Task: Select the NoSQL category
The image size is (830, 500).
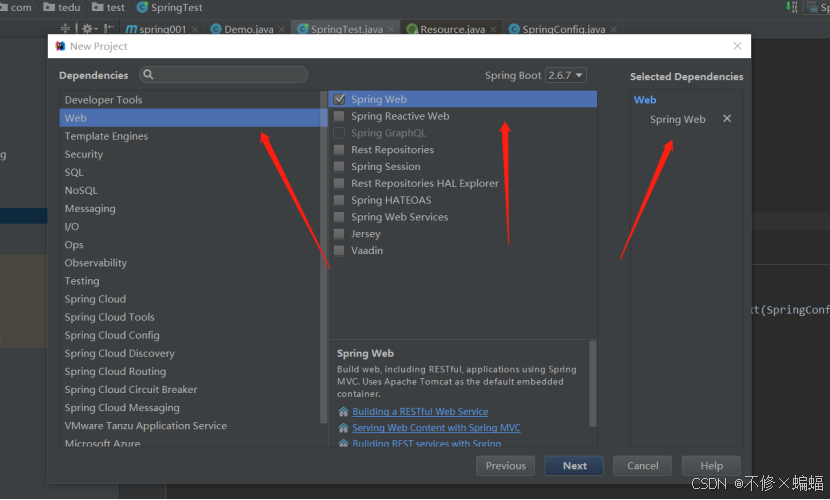Action: [190, 190]
